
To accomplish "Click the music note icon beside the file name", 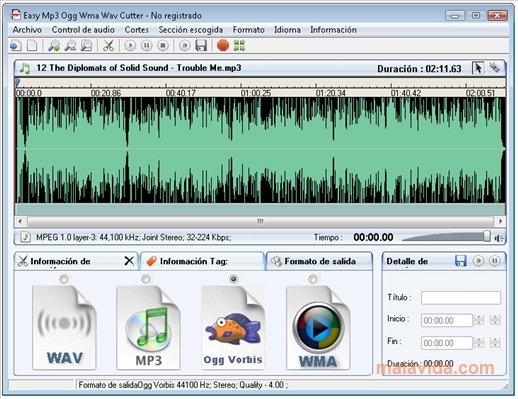I will click(25, 68).
